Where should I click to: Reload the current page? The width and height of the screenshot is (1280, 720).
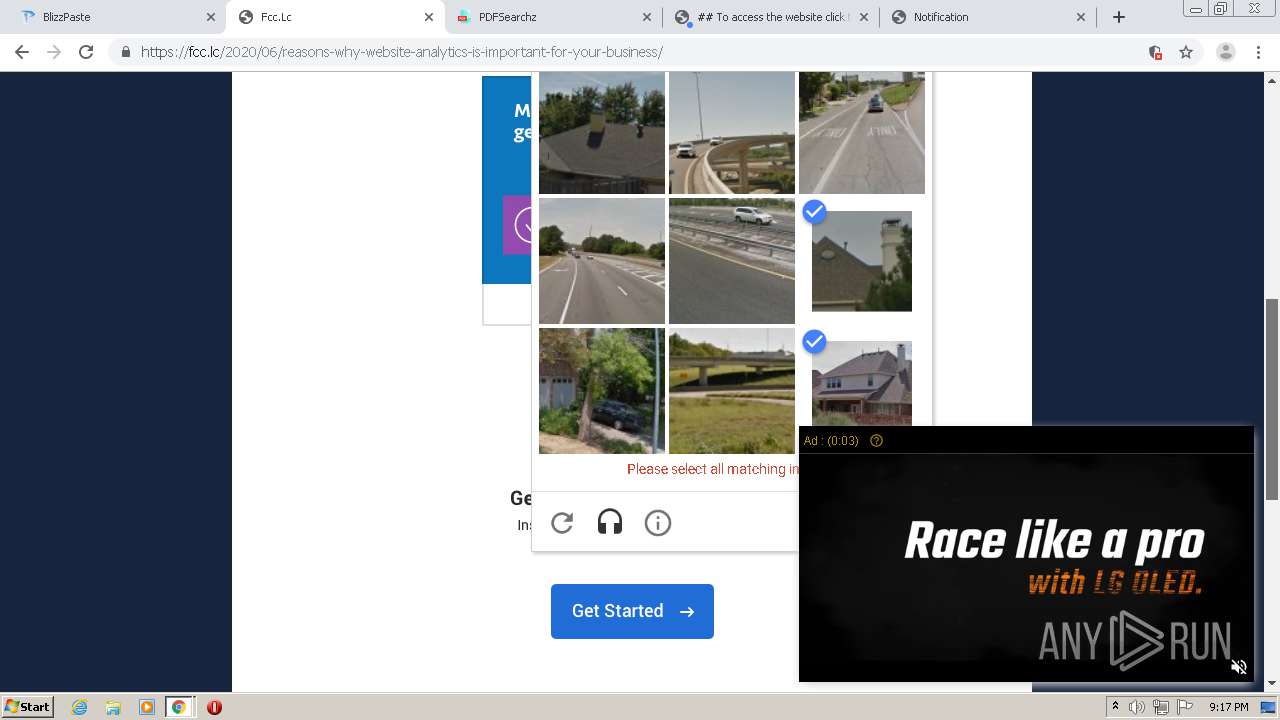click(86, 52)
